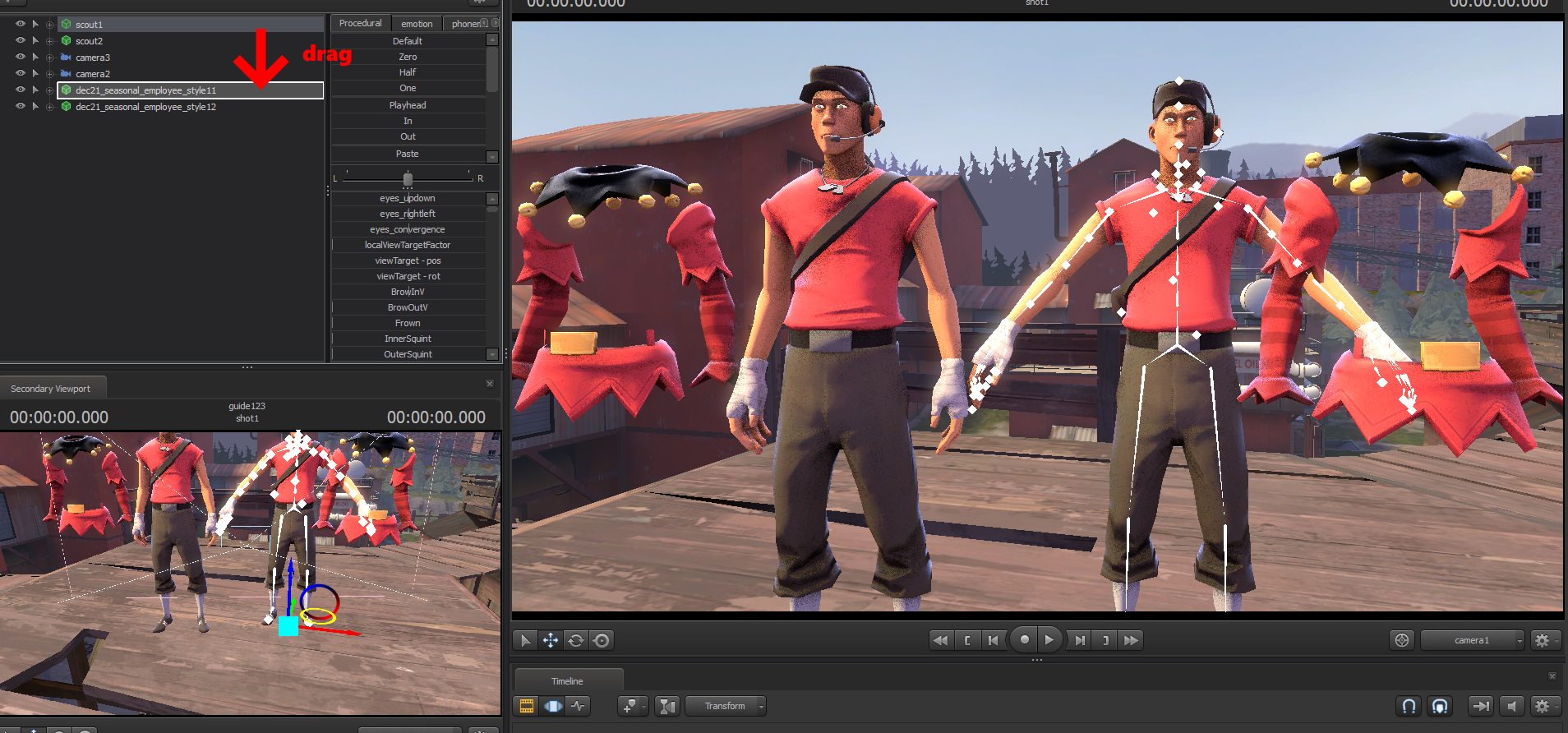Toggle visibility of camera2

(x=20, y=73)
